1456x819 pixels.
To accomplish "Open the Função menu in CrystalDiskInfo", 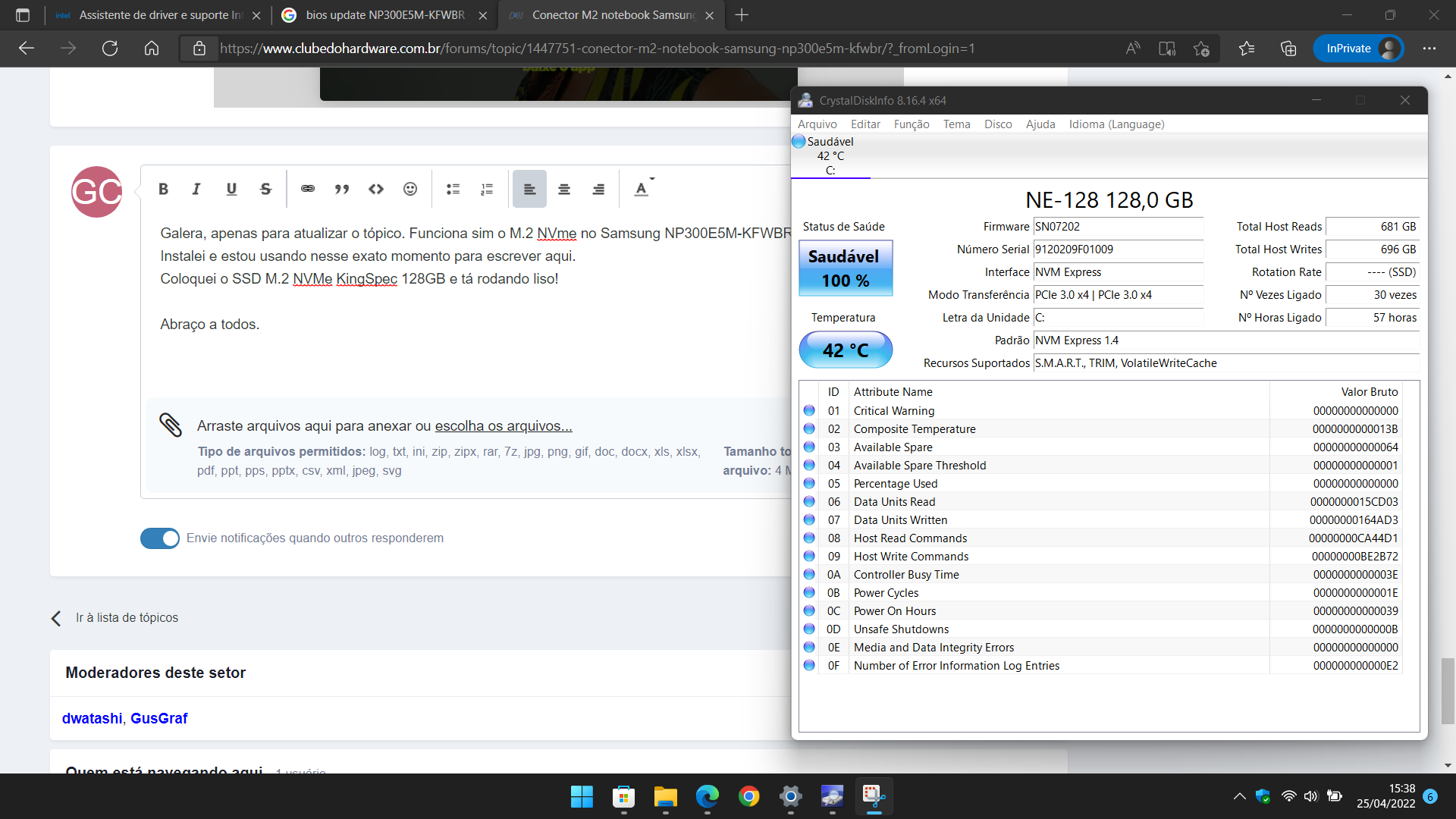I will pyautogui.click(x=912, y=124).
